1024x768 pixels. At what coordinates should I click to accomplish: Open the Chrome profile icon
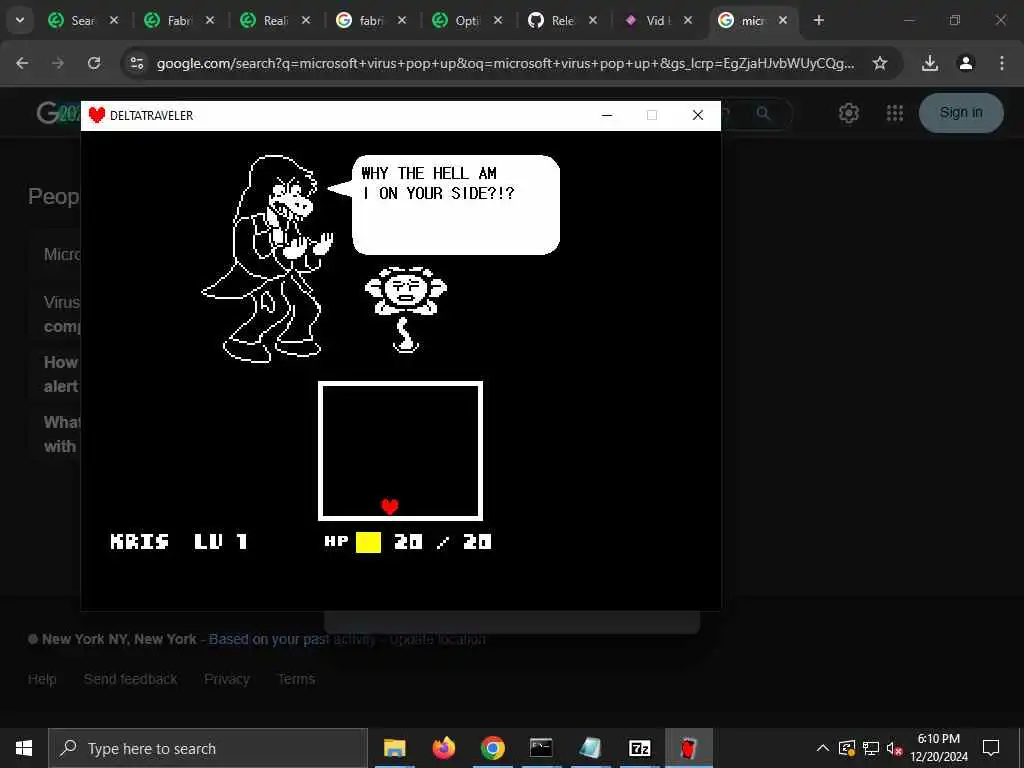tap(966, 63)
